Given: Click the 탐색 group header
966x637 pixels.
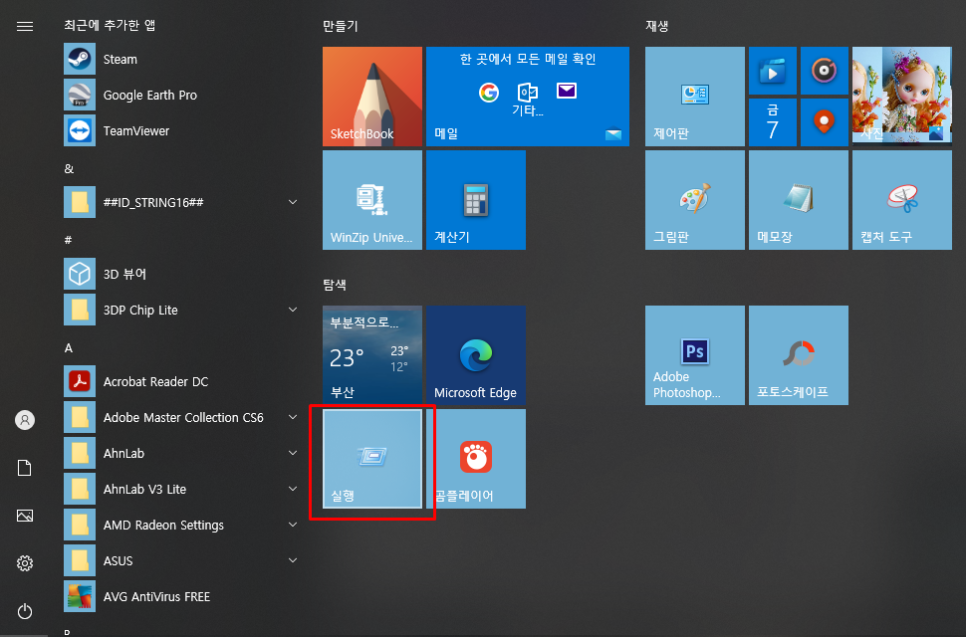Looking at the screenshot, I should pyautogui.click(x=335, y=285).
